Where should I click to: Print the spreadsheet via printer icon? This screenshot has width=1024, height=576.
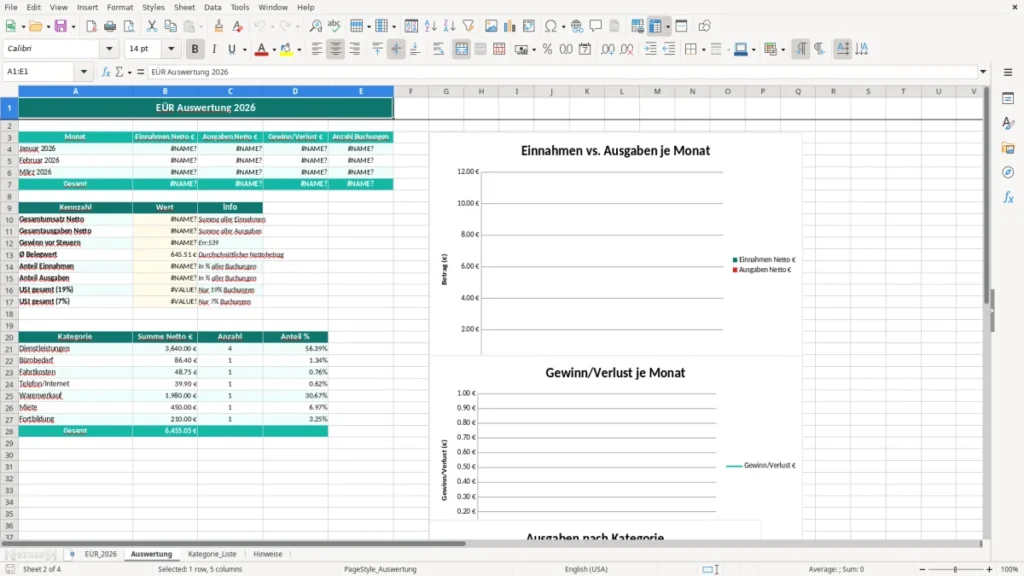point(110,26)
